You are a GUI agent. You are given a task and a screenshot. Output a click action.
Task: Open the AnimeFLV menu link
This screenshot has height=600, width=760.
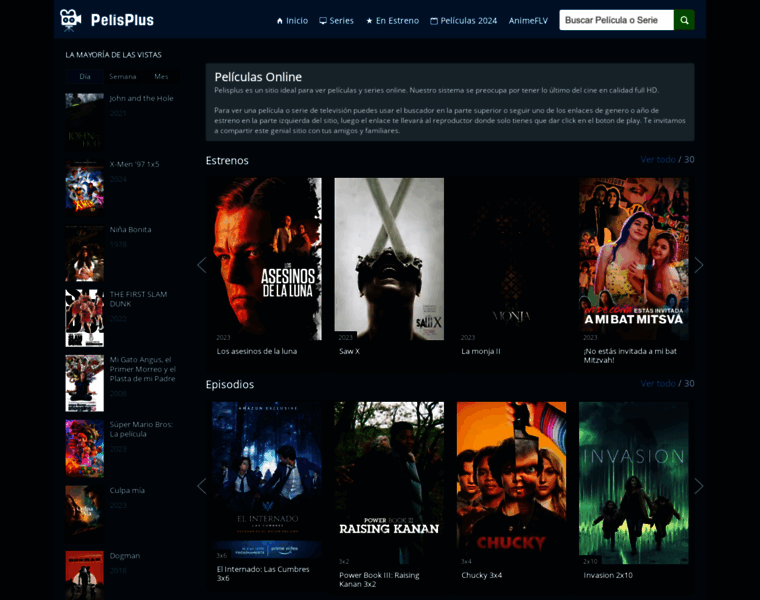tap(528, 20)
